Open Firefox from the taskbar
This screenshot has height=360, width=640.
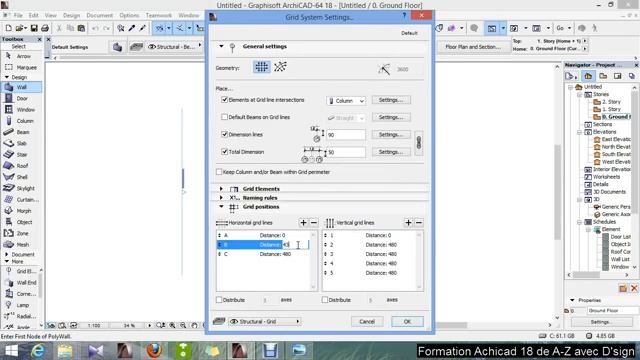tap(154, 351)
